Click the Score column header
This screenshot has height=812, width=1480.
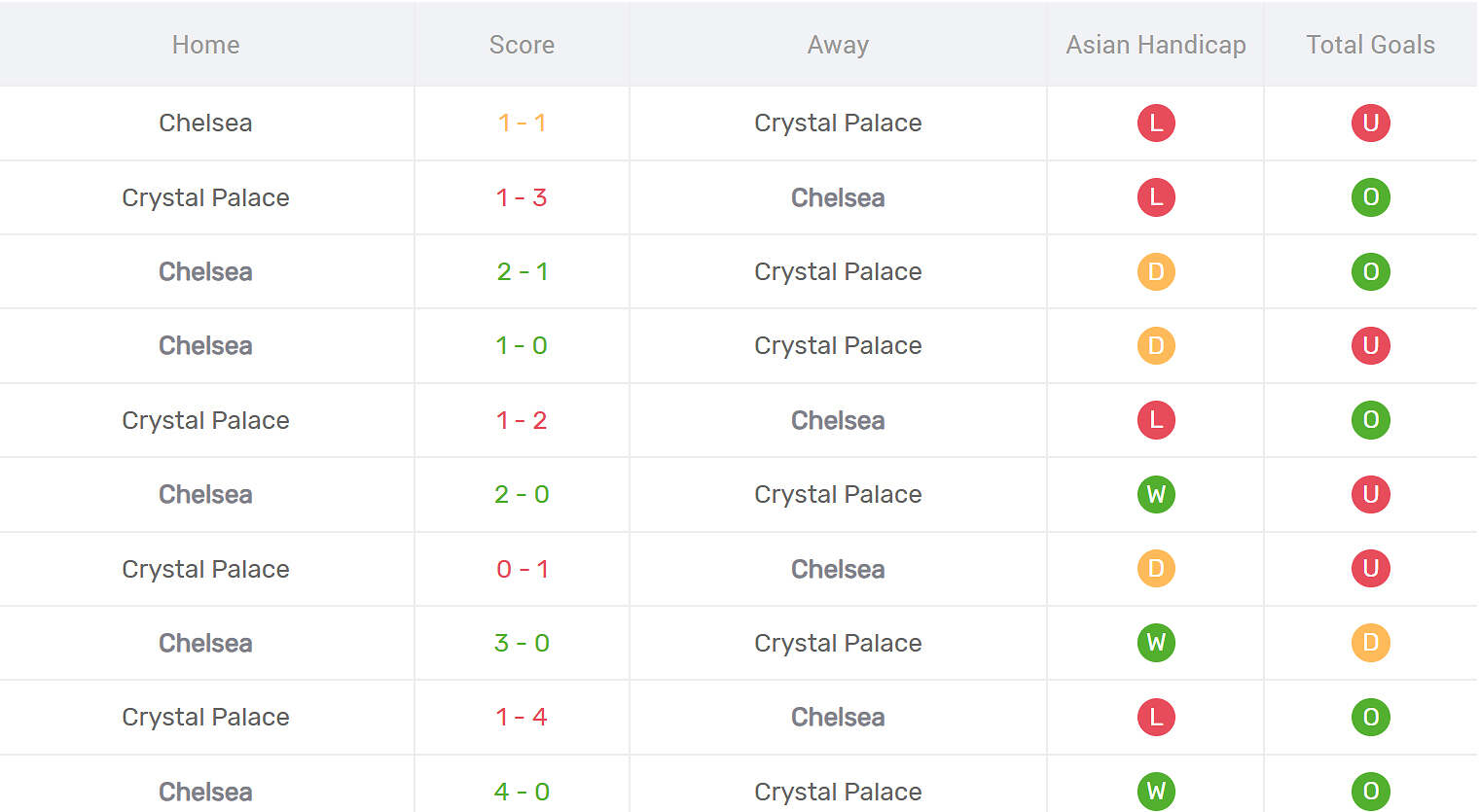coord(522,45)
